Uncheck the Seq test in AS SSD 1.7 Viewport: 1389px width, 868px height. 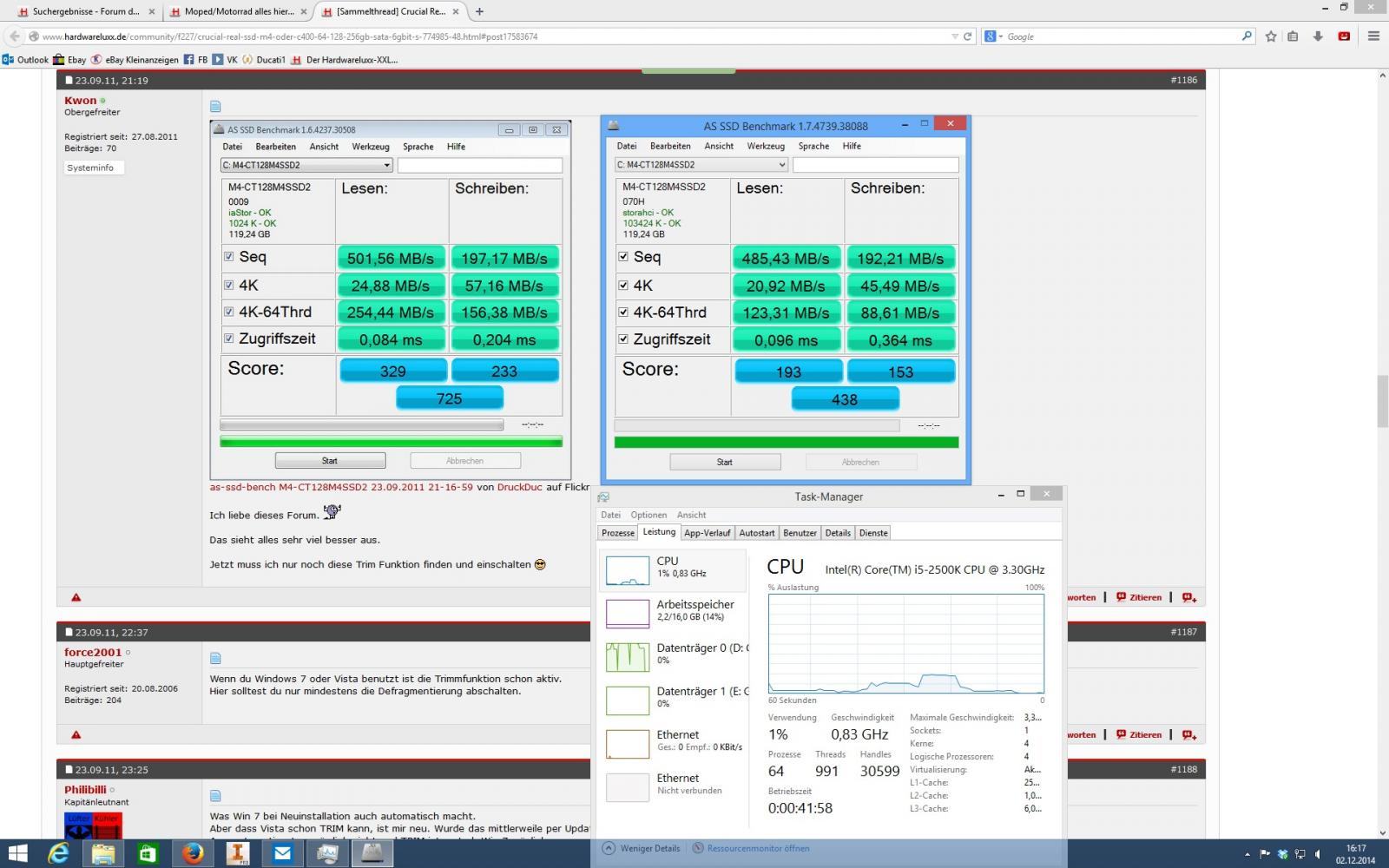click(x=623, y=257)
